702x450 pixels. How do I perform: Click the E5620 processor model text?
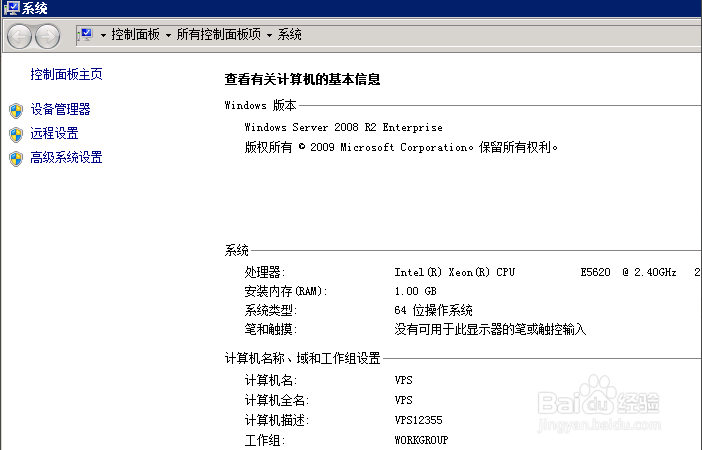[595, 272]
